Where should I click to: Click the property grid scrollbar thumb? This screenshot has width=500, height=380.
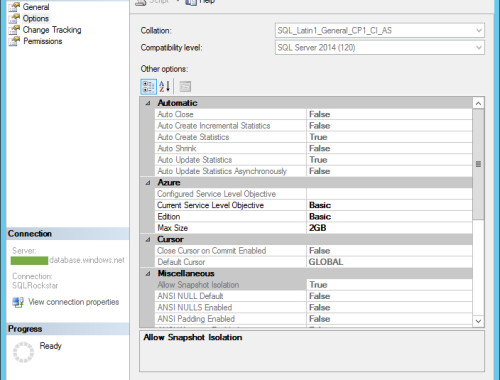pos(478,164)
